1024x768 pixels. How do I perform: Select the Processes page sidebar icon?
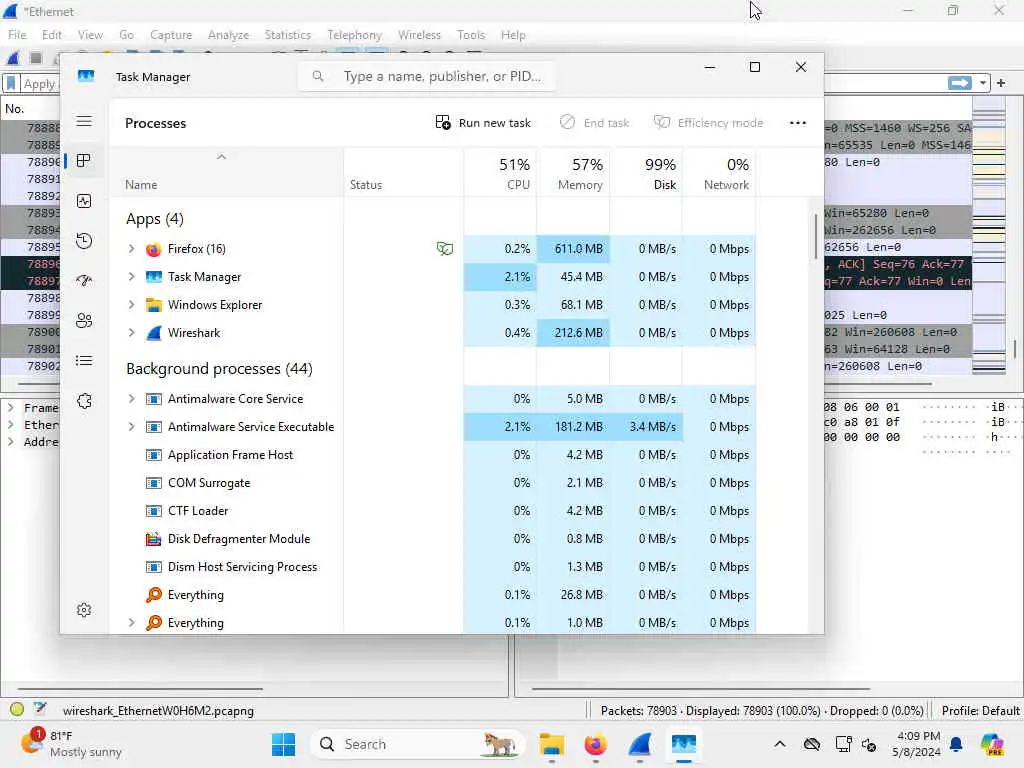tap(84, 161)
